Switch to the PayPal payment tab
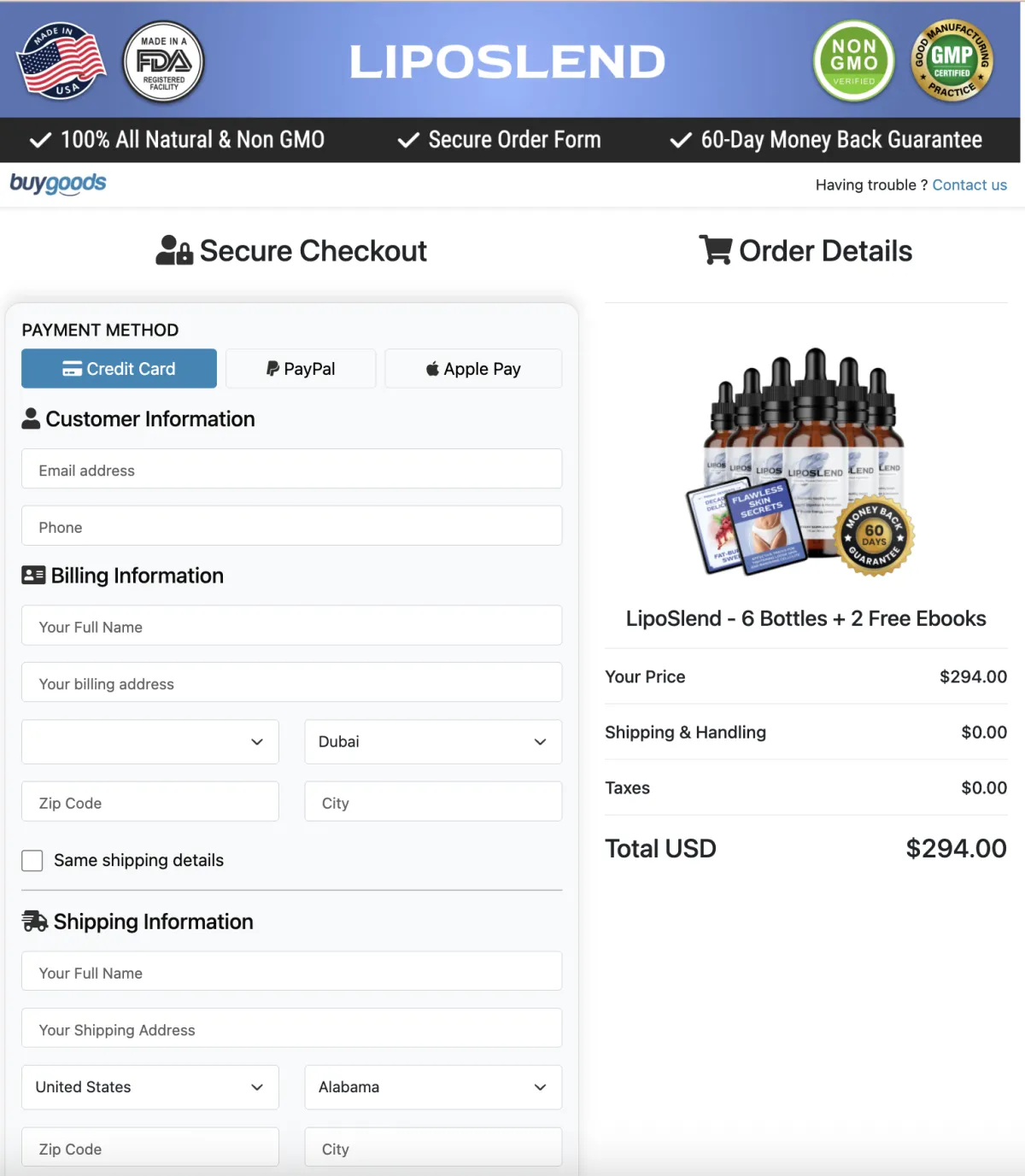1025x1176 pixels. click(x=301, y=369)
